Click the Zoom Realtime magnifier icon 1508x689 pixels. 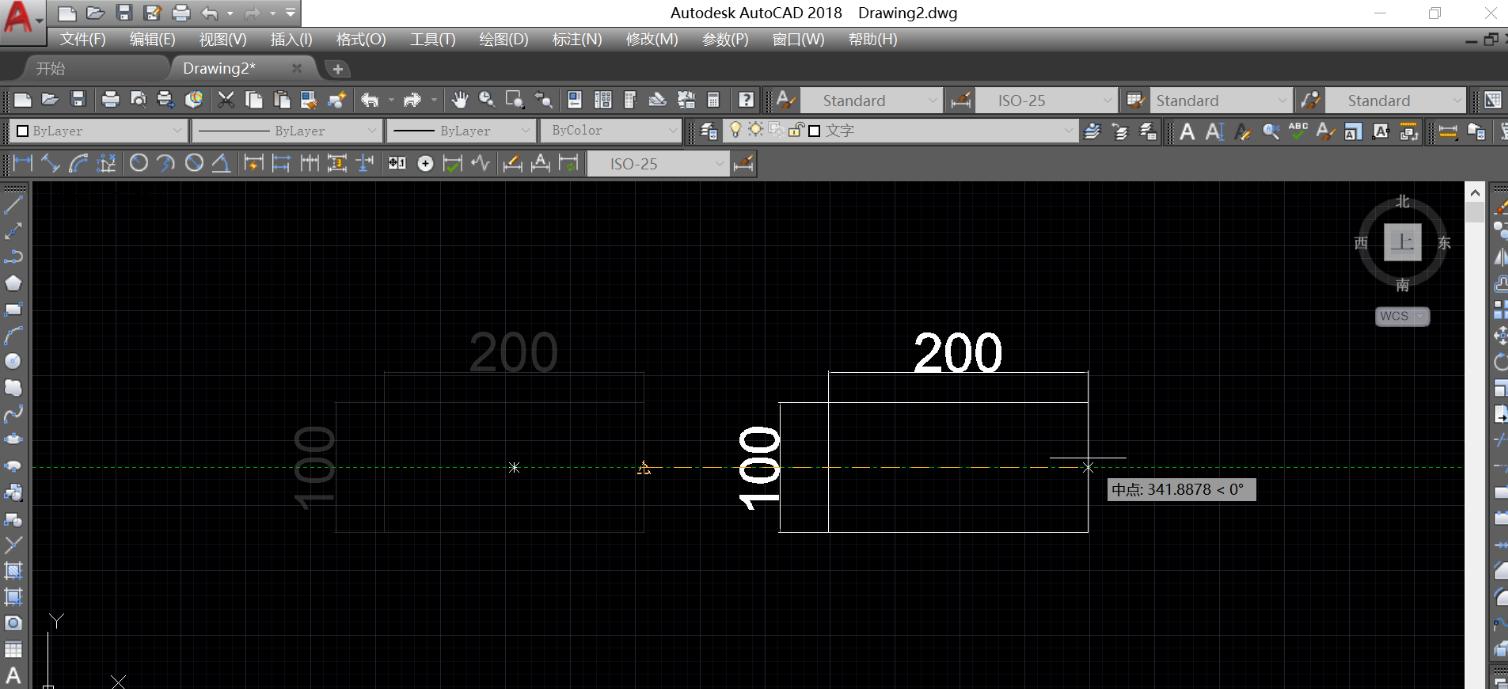(x=487, y=99)
